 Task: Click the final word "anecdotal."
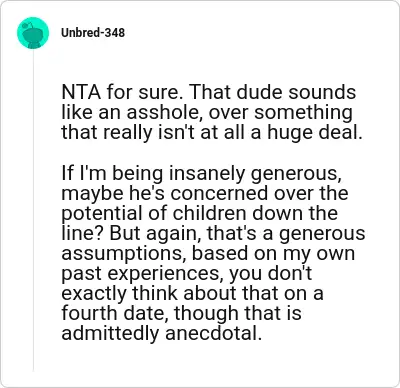click(213, 333)
